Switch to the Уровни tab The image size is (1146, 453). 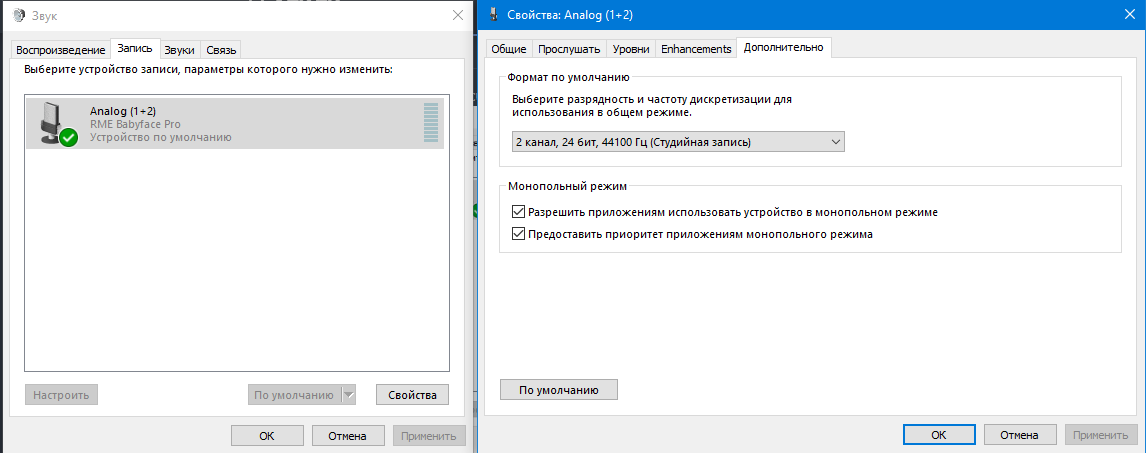[630, 48]
